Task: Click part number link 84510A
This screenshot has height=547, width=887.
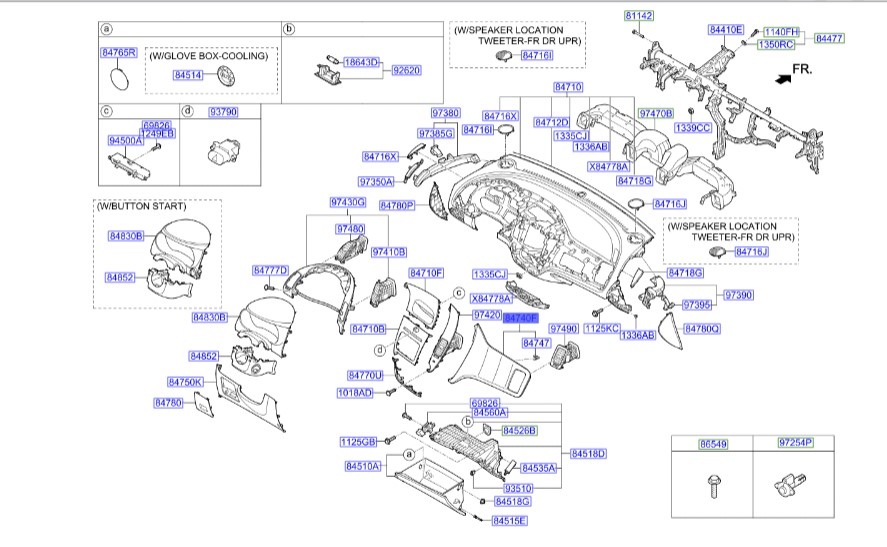Action: click(363, 467)
